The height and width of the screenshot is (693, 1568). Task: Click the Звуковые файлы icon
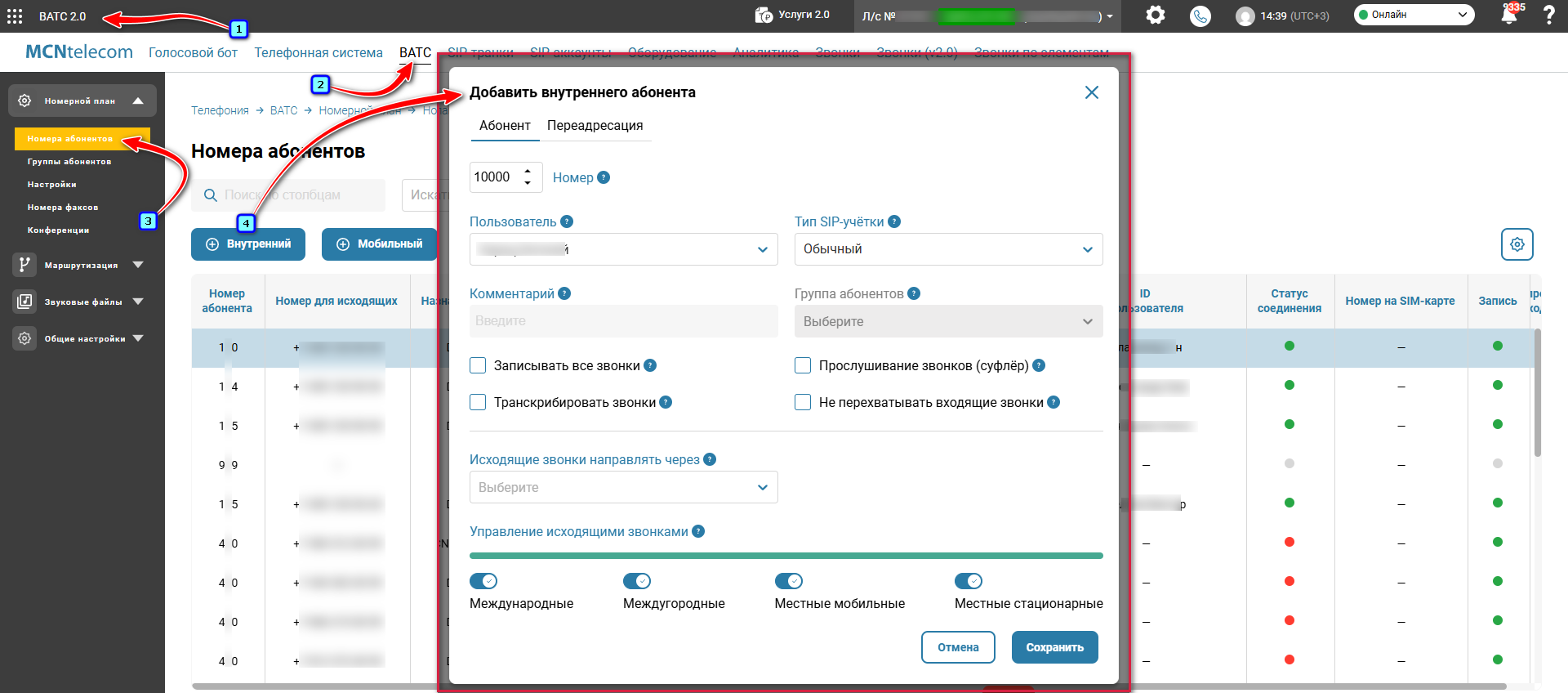click(x=24, y=302)
